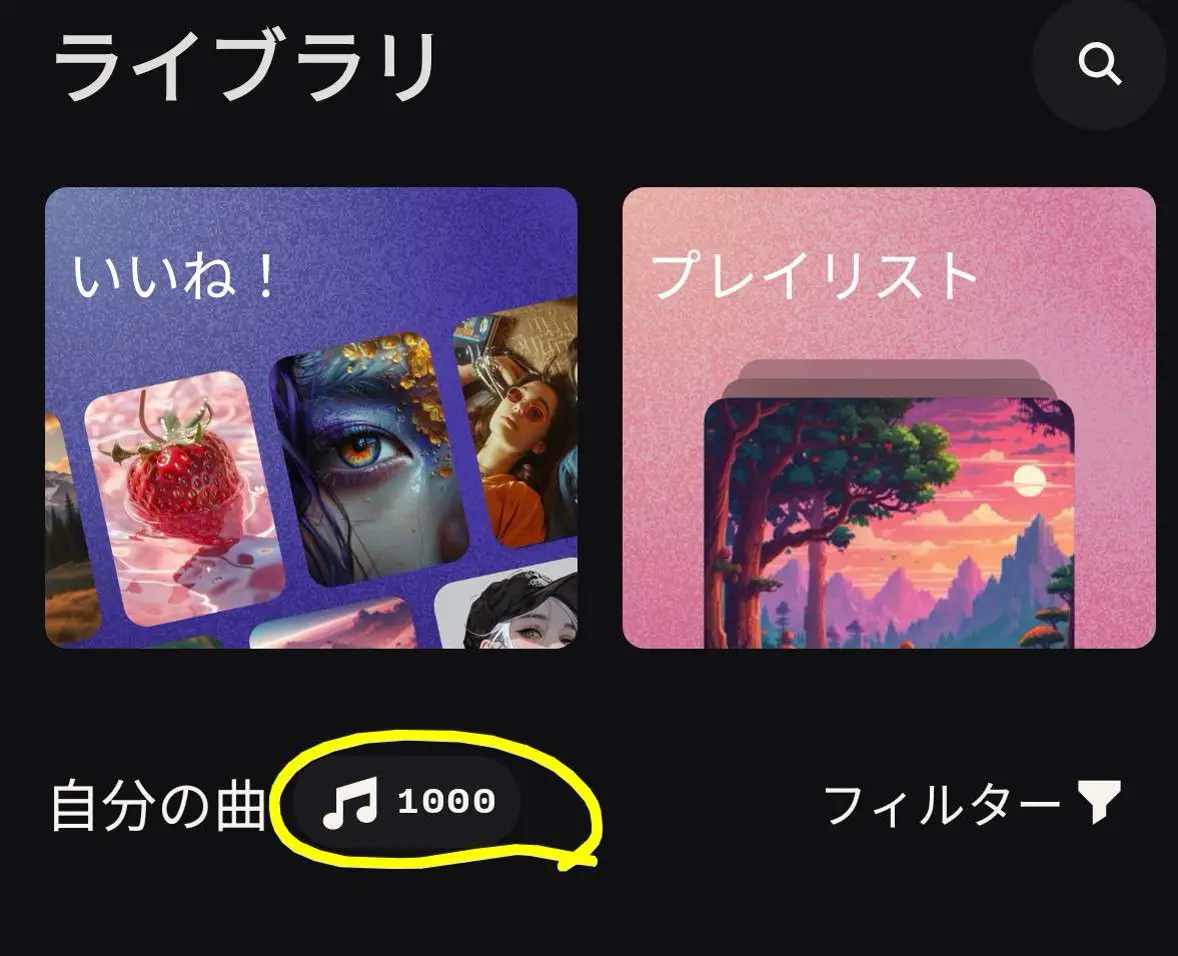Select the strawberry cover thumbnail
Screen dimensions: 1178x956
[185, 499]
